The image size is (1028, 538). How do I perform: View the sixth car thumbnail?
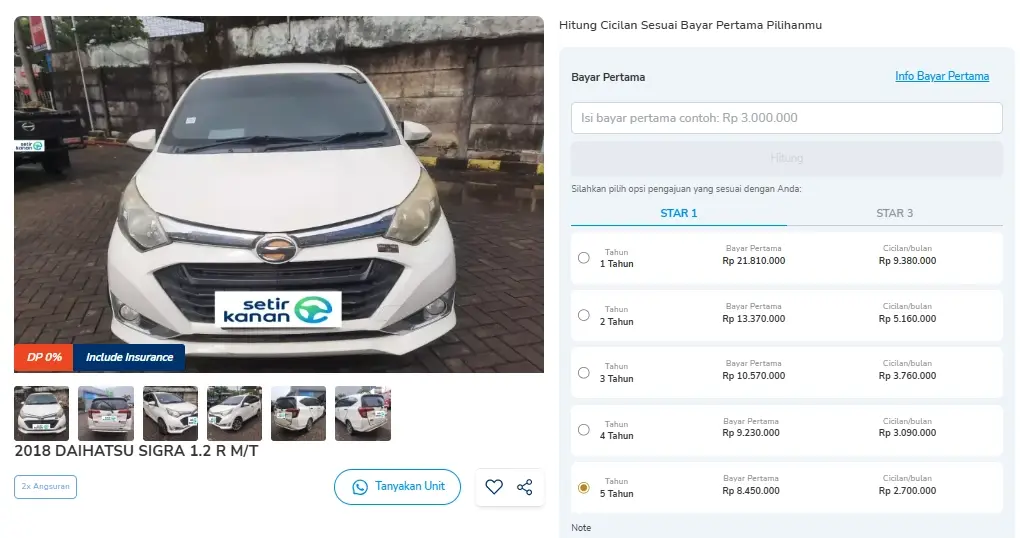coord(362,413)
